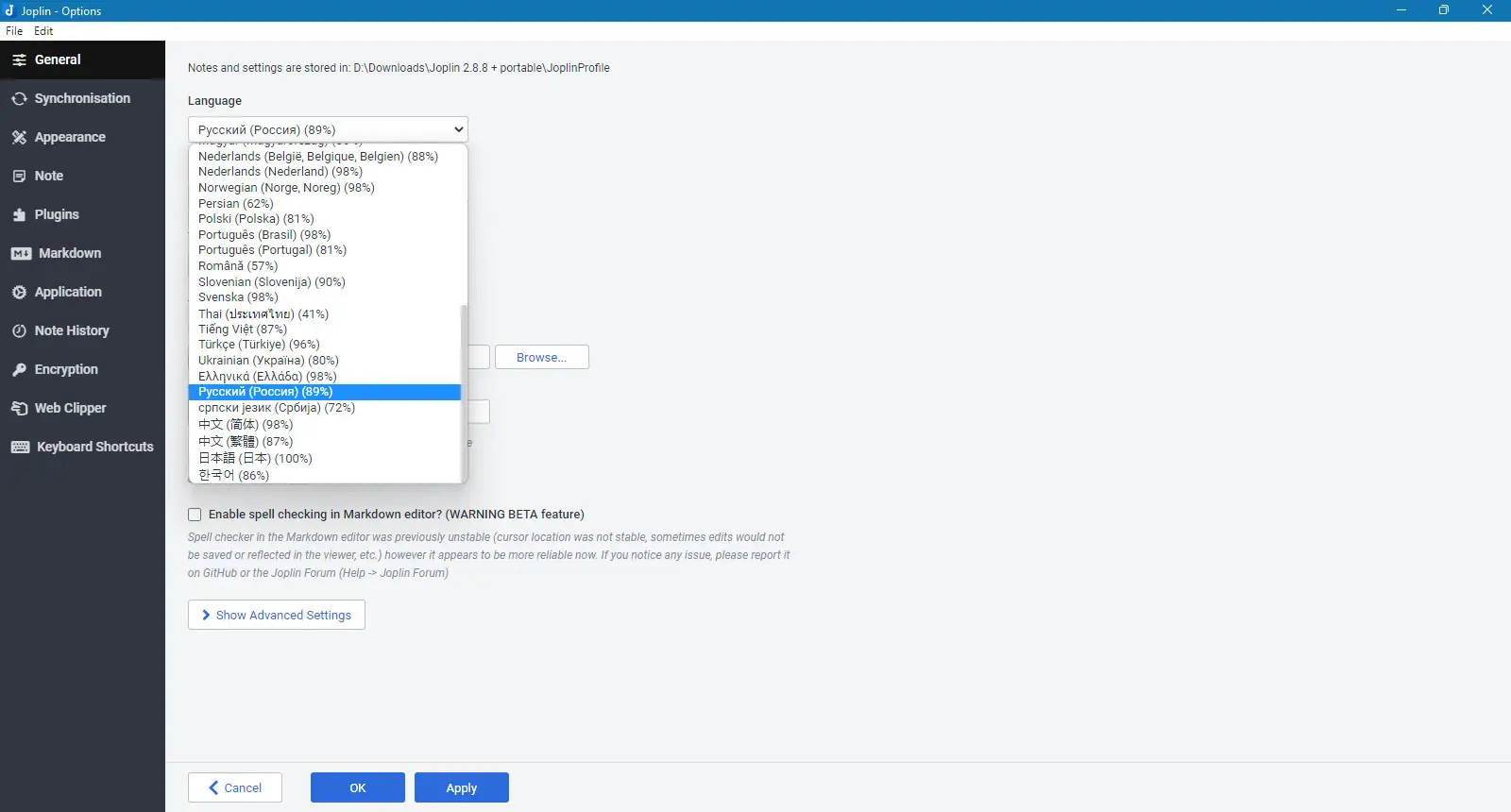The width and height of the screenshot is (1511, 812).
Task: Collapse the Language dropdown showing Русский
Action: coord(328,129)
